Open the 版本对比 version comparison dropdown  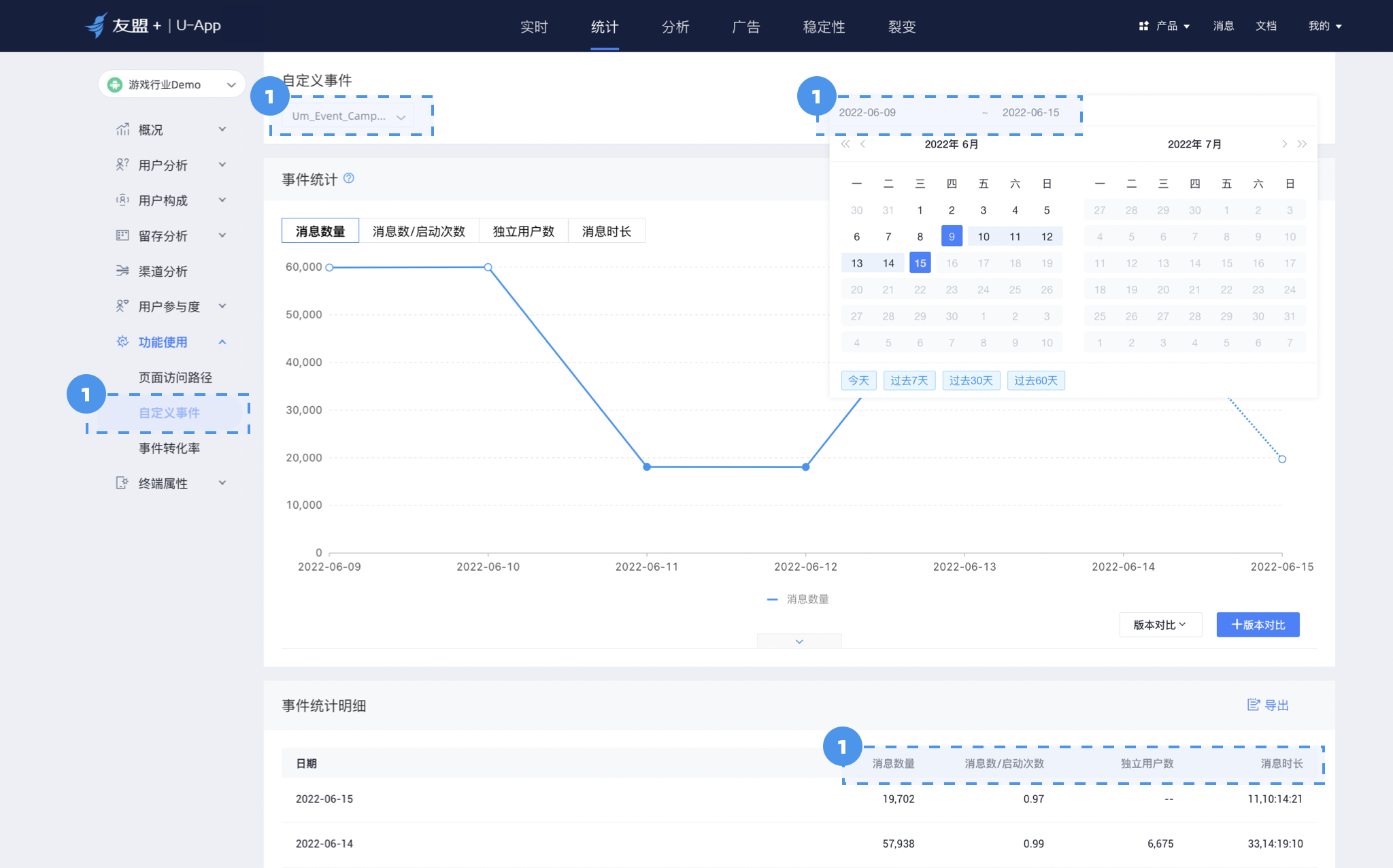click(x=1160, y=624)
